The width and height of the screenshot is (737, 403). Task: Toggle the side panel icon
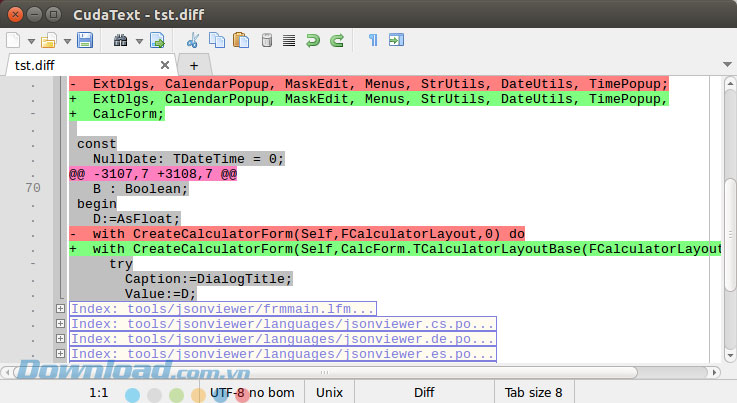pyautogui.click(x=396, y=40)
